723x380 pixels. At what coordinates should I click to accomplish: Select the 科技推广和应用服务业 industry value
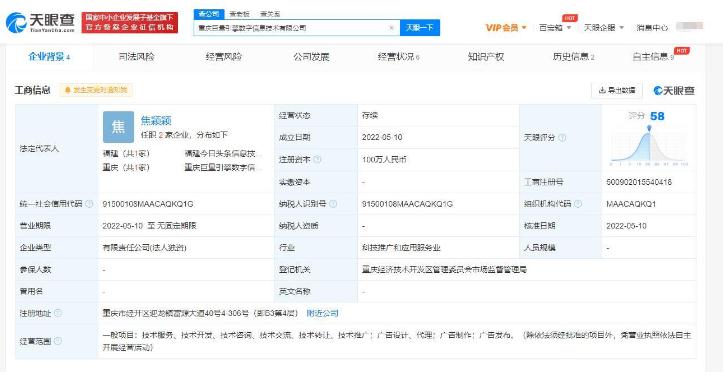(x=401, y=248)
